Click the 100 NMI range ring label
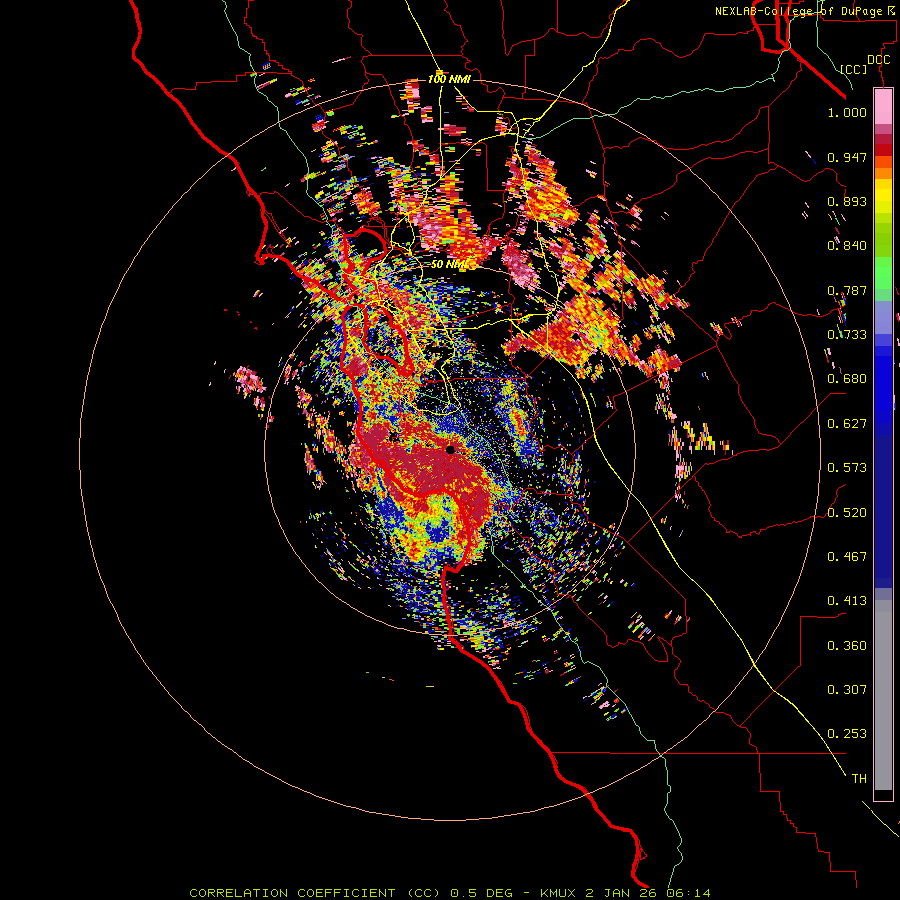 pos(449,79)
